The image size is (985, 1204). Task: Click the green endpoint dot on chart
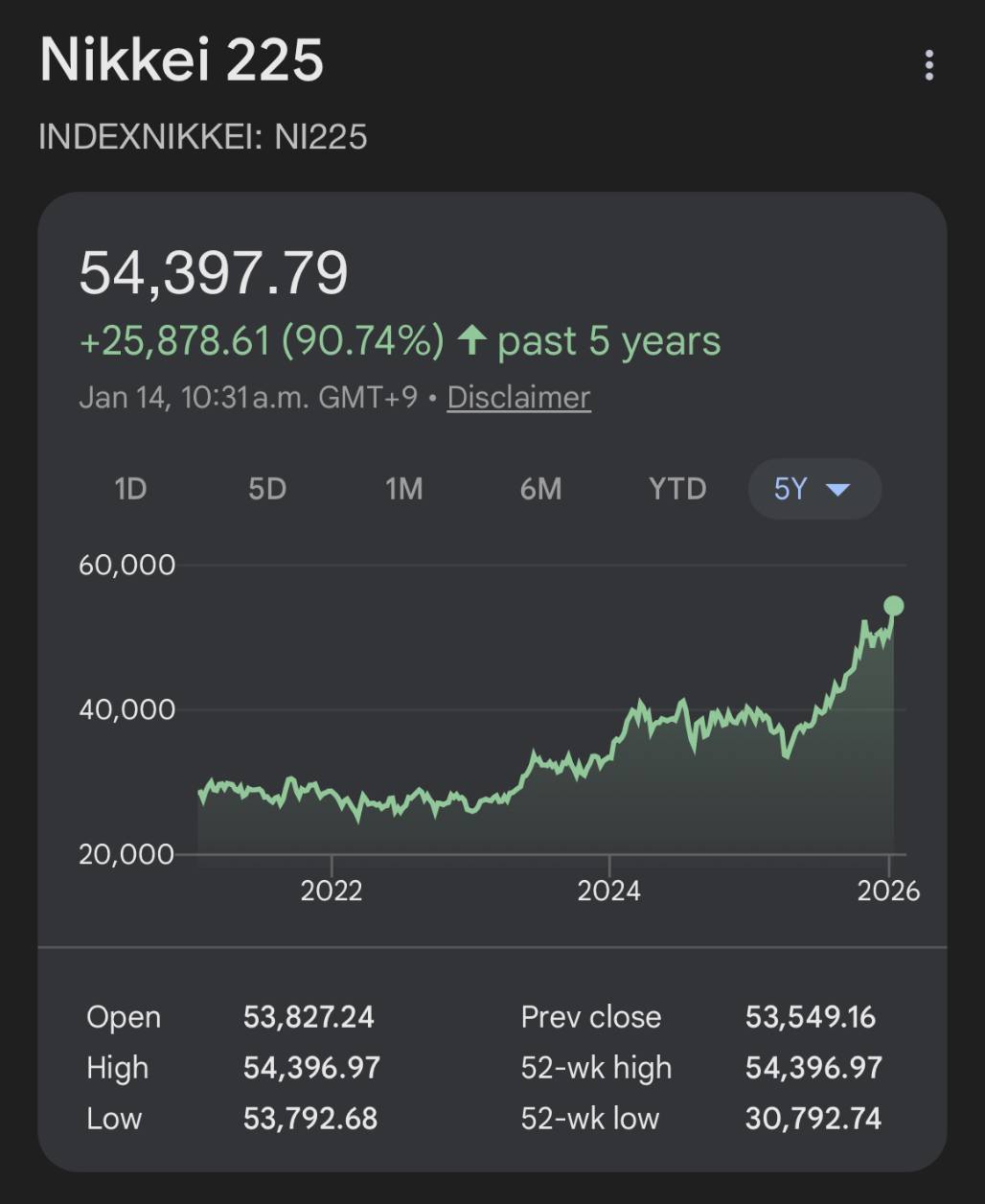click(x=893, y=606)
